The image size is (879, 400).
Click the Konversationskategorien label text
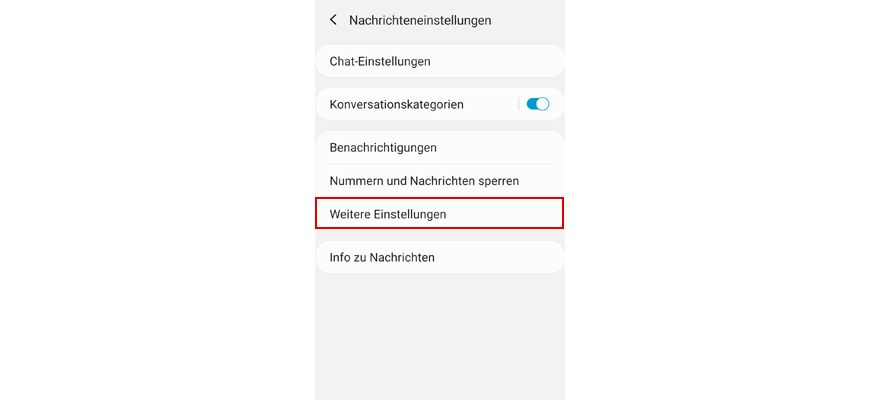pyautogui.click(x=396, y=105)
